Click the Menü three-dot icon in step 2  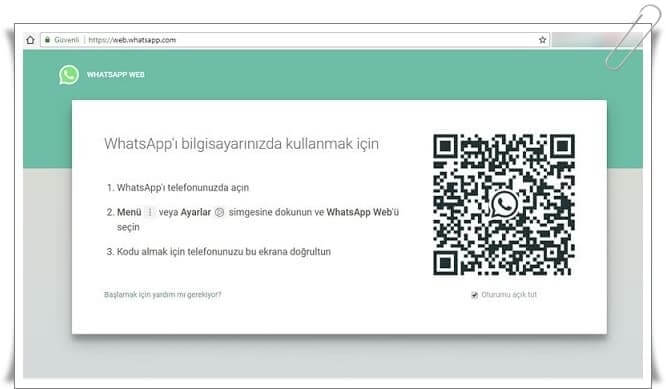click(150, 212)
